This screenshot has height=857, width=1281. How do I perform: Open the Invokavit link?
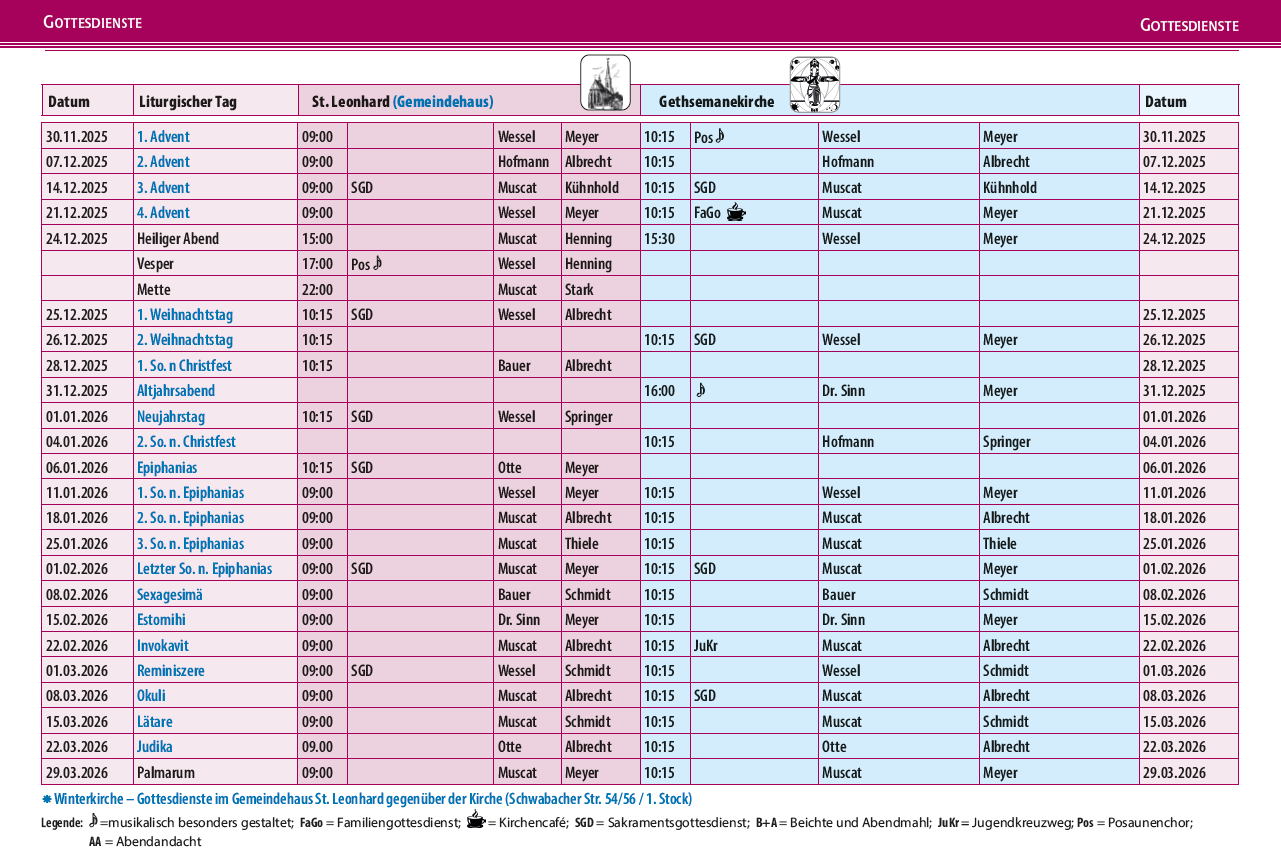point(162,645)
